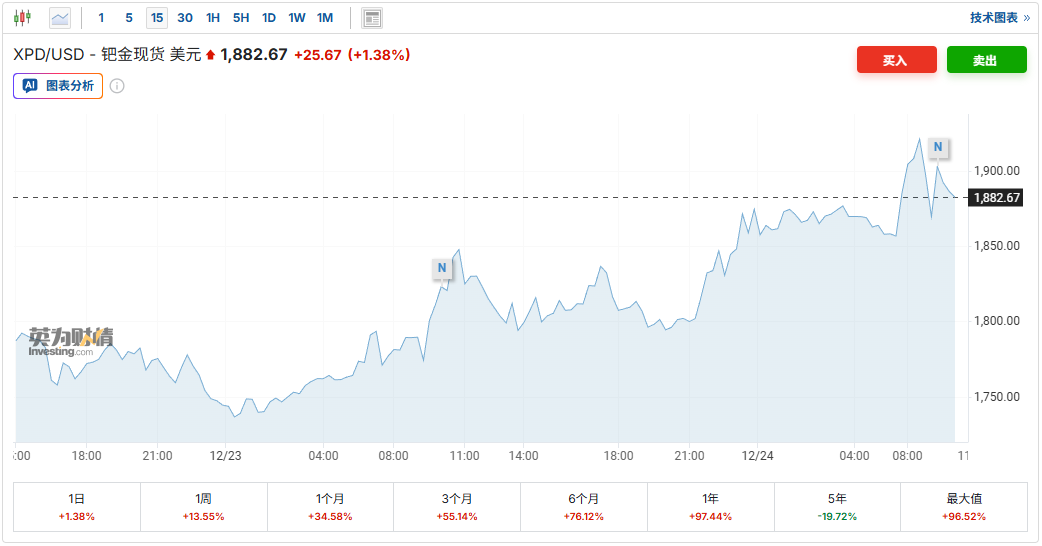The width and height of the screenshot is (1042, 546).
Task: Select the 1 minute interval
Action: point(101,18)
